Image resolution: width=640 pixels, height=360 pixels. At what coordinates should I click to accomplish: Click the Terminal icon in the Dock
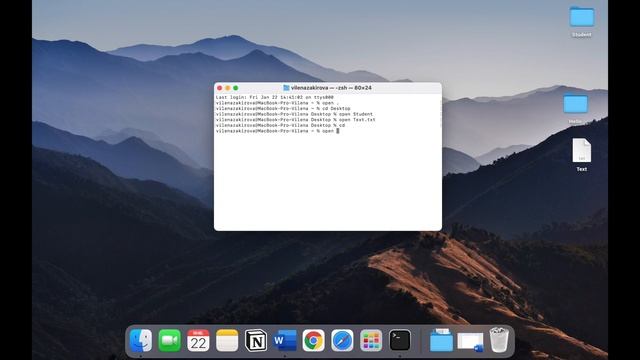[400, 340]
